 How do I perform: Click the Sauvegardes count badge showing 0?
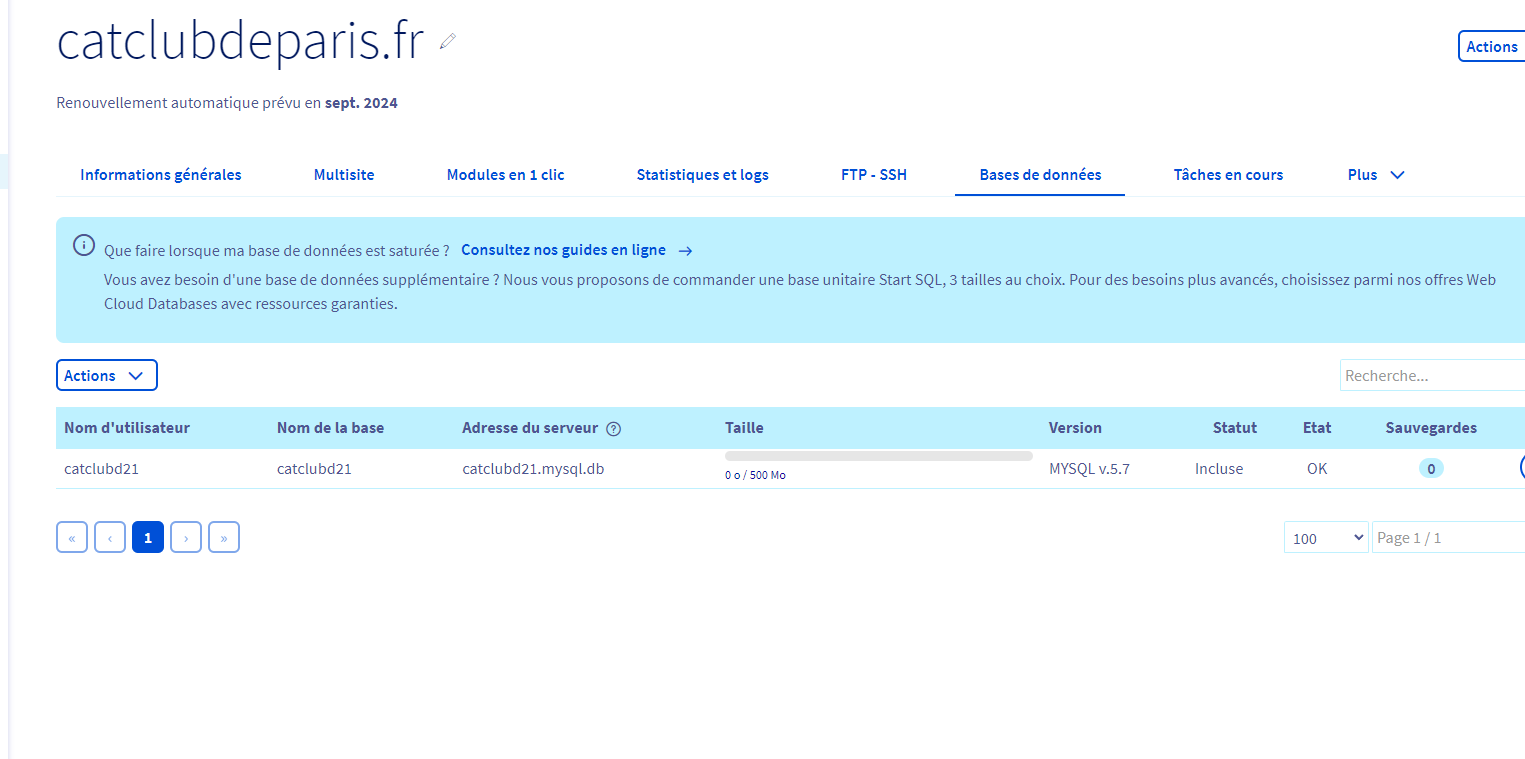click(x=1431, y=468)
